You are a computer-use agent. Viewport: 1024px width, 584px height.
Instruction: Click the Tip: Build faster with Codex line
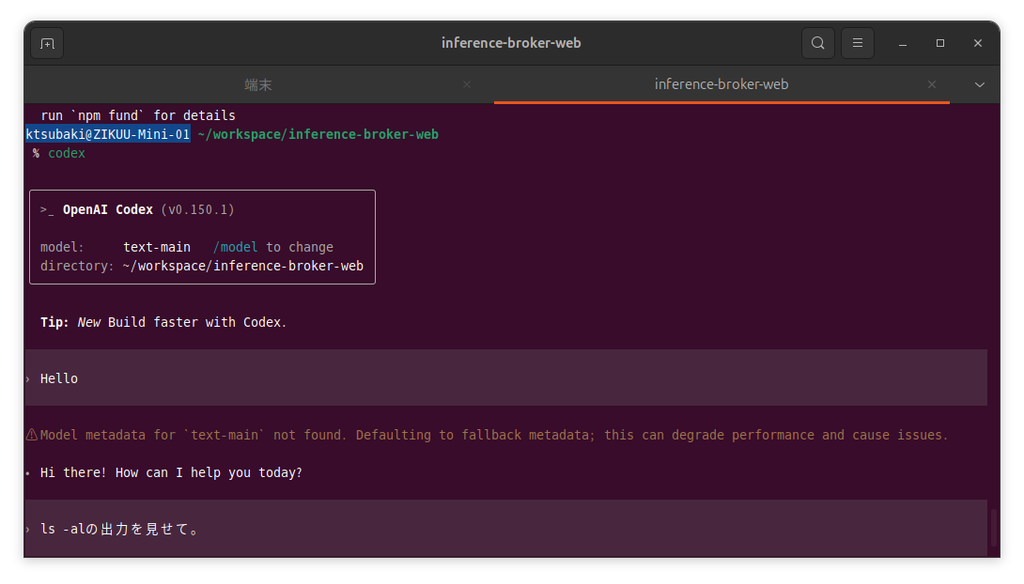163,323
